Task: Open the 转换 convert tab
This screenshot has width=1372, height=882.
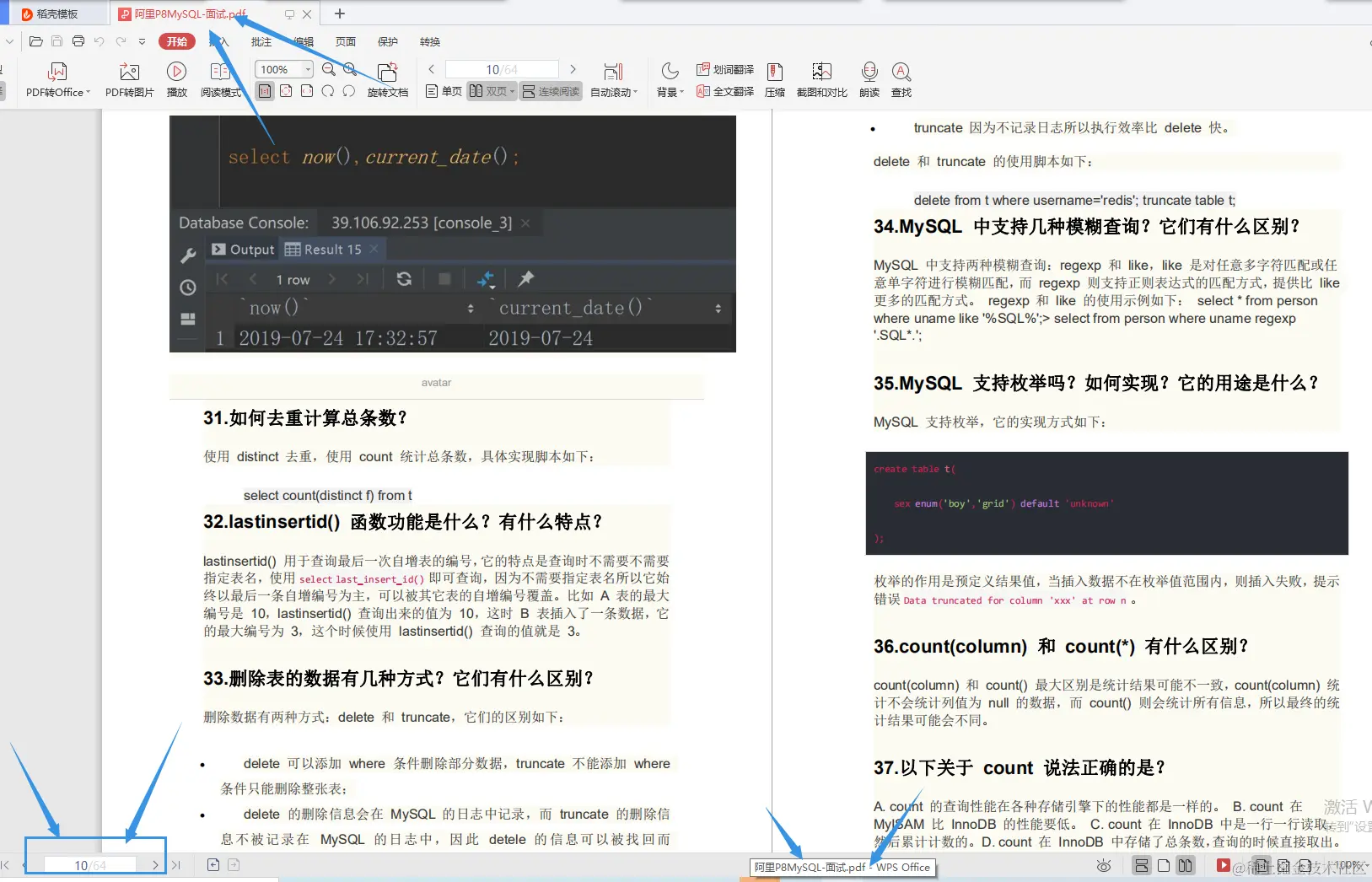Action: coord(430,41)
